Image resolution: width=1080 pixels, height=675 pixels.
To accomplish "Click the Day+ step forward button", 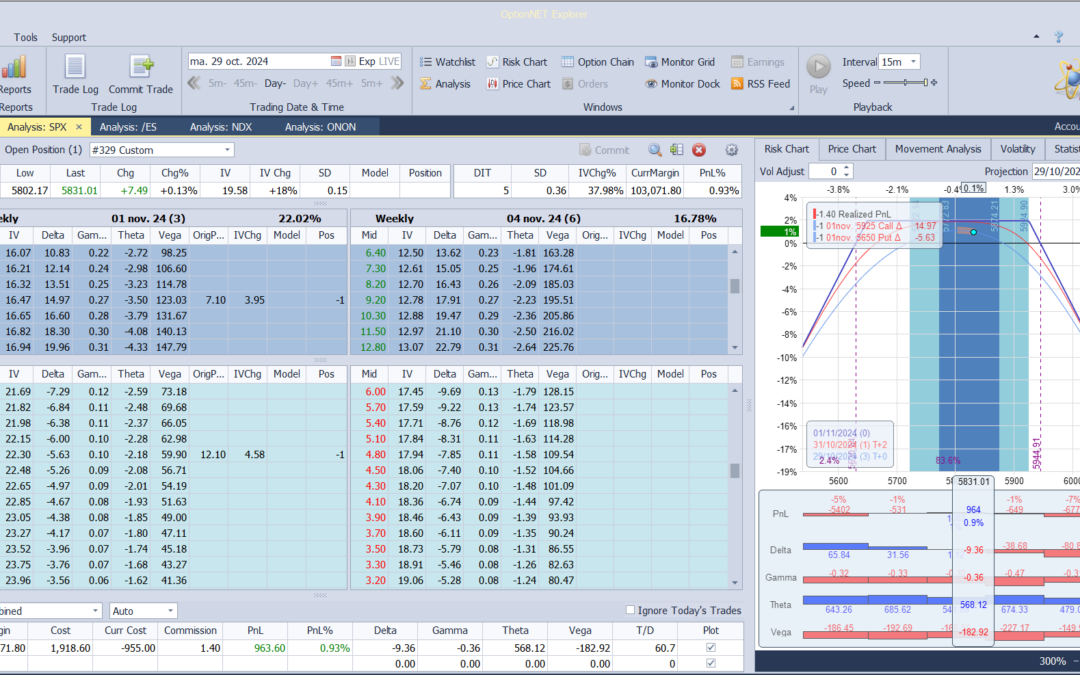I will point(306,84).
